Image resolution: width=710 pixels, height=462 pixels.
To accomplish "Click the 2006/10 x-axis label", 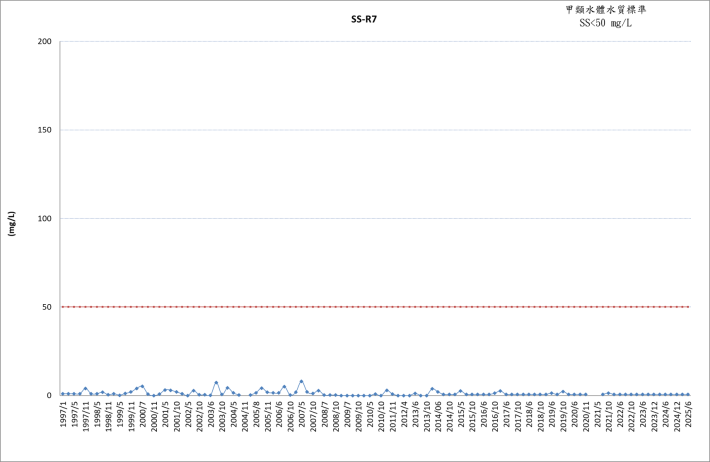I will [290, 415].
